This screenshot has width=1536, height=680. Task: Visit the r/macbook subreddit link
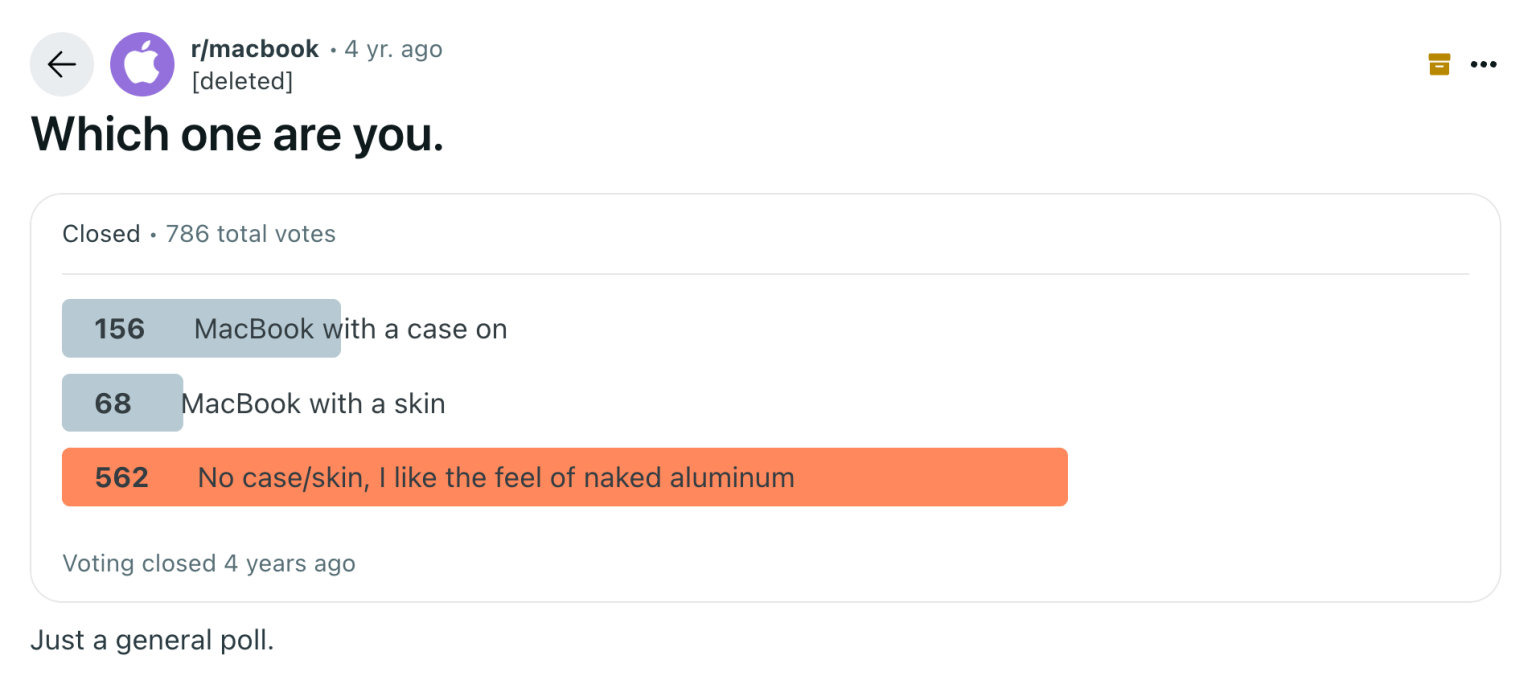[x=254, y=49]
